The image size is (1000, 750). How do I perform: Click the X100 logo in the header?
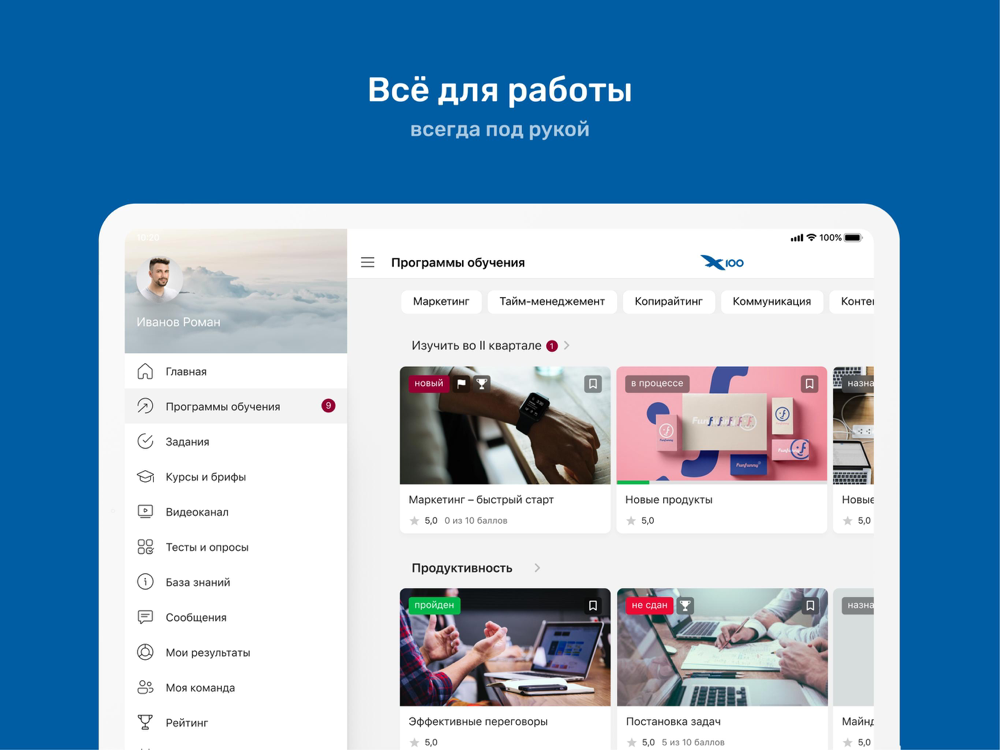tap(722, 262)
